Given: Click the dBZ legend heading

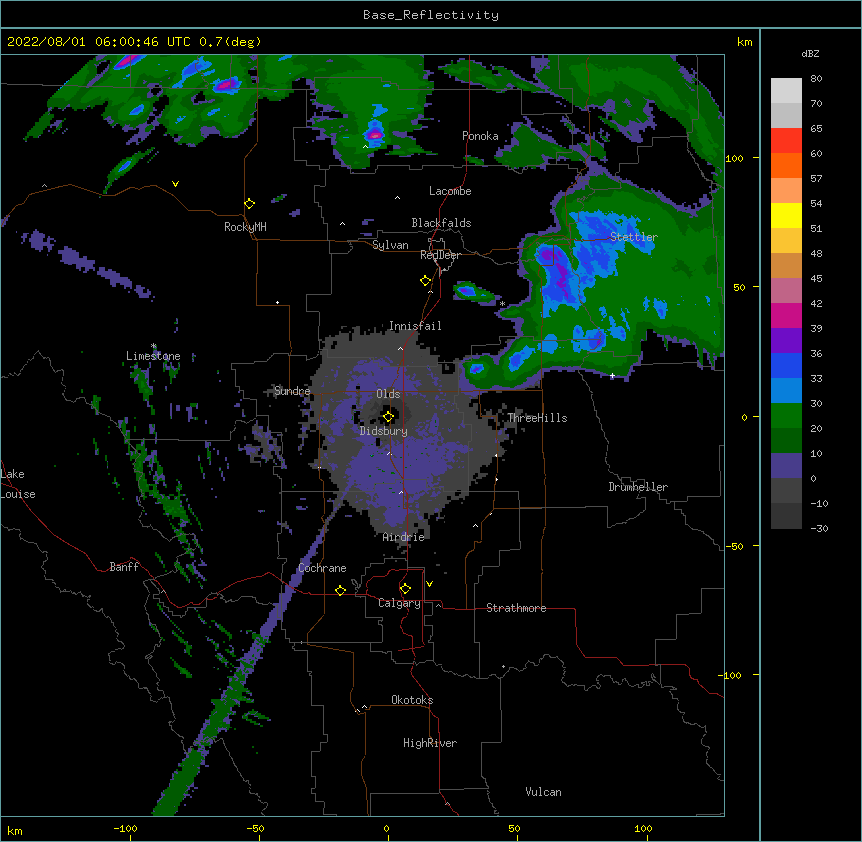Looking at the screenshot, I should (x=810, y=53).
